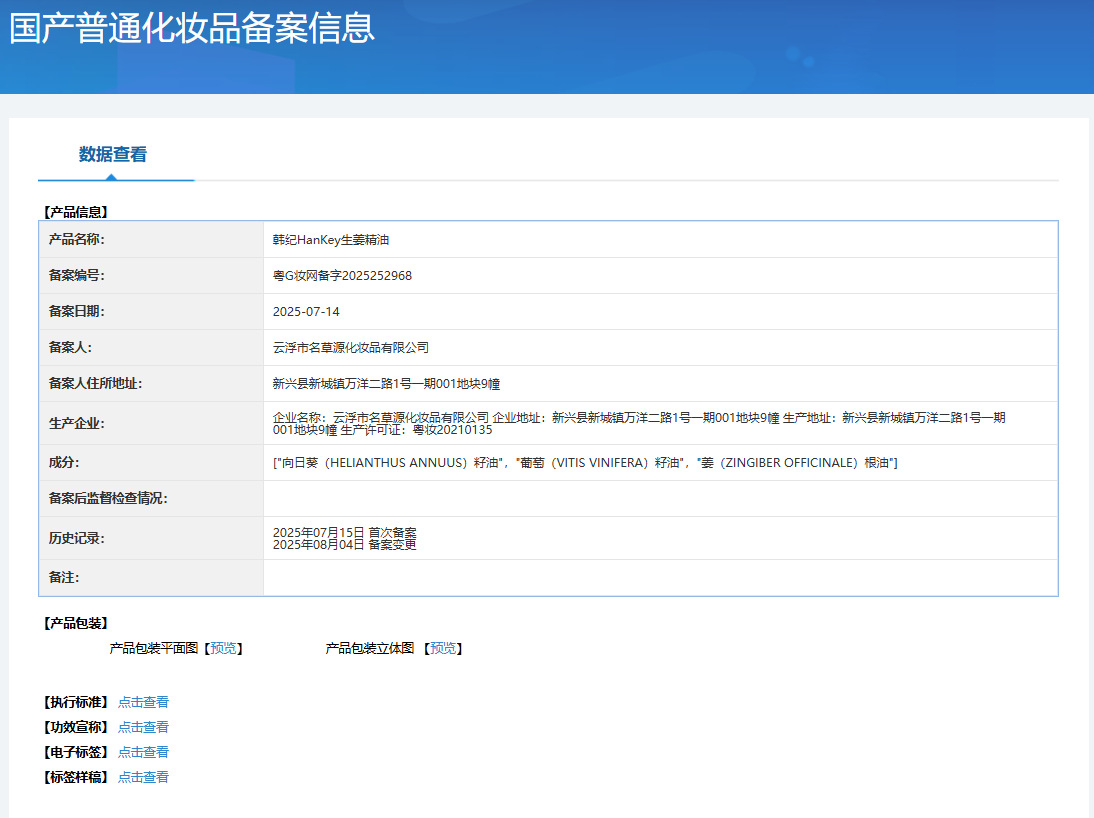The image size is (1094, 818).
Task: Select the ingredients list text
Action: (585, 463)
